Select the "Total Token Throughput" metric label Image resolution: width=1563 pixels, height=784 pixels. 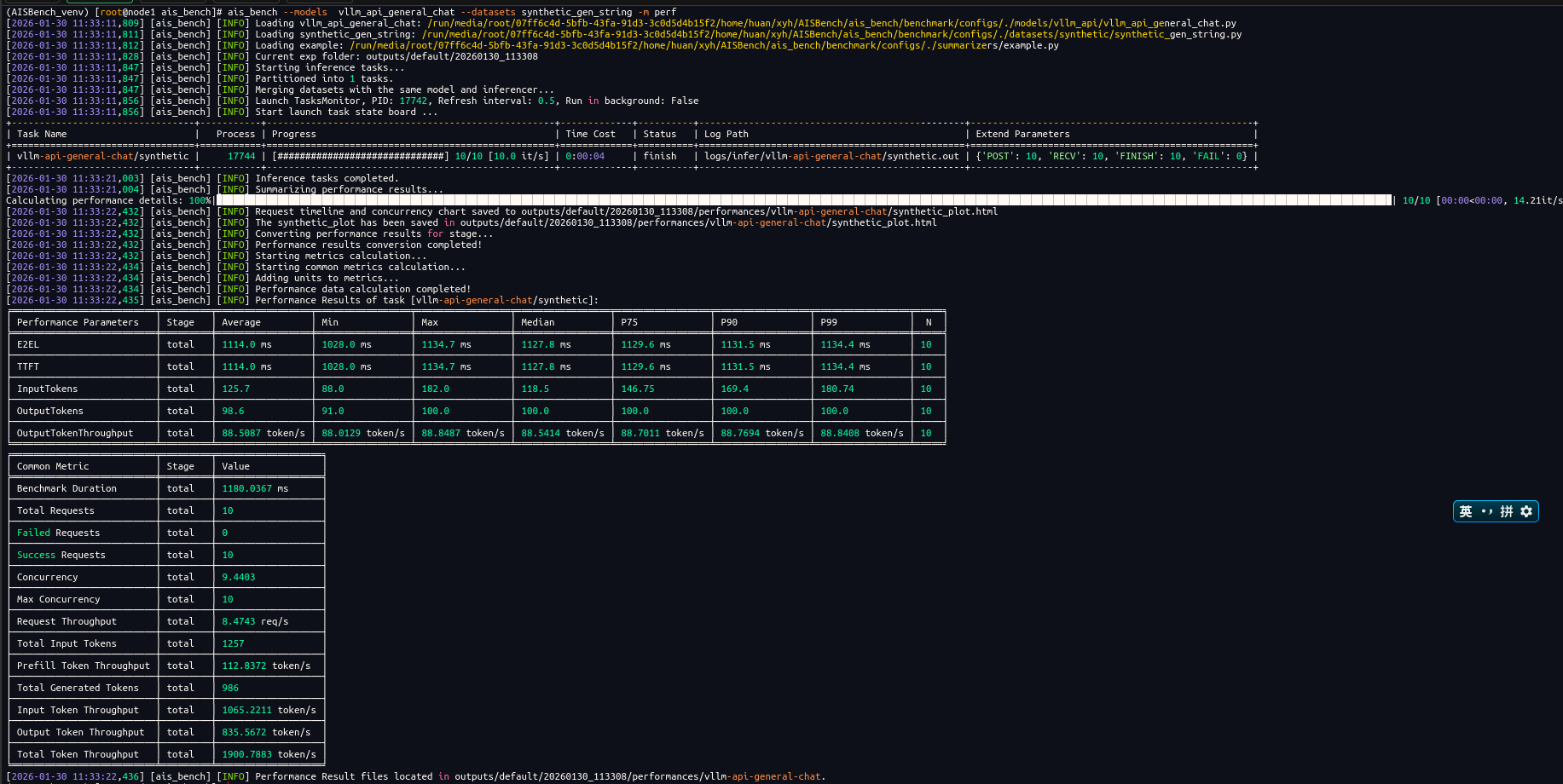[x=78, y=754]
